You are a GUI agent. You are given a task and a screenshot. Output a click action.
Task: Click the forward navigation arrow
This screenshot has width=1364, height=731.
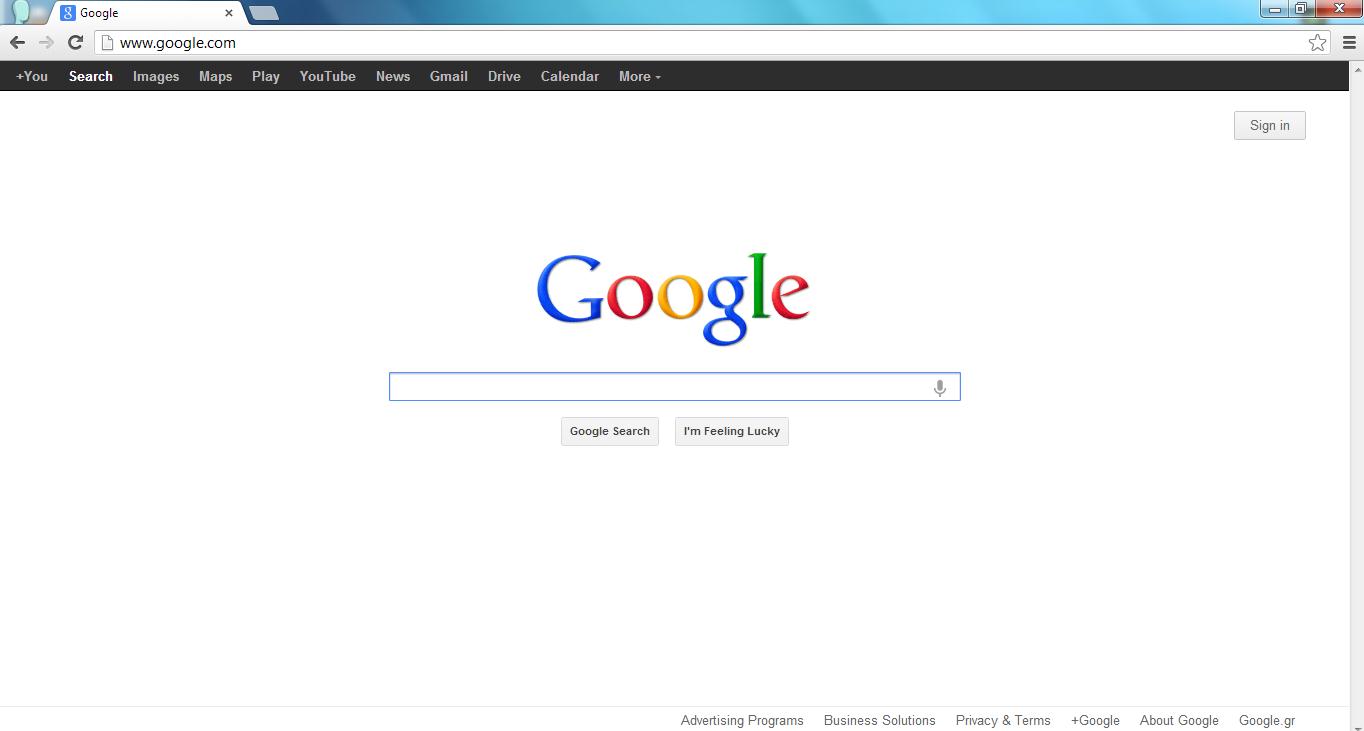(46, 43)
